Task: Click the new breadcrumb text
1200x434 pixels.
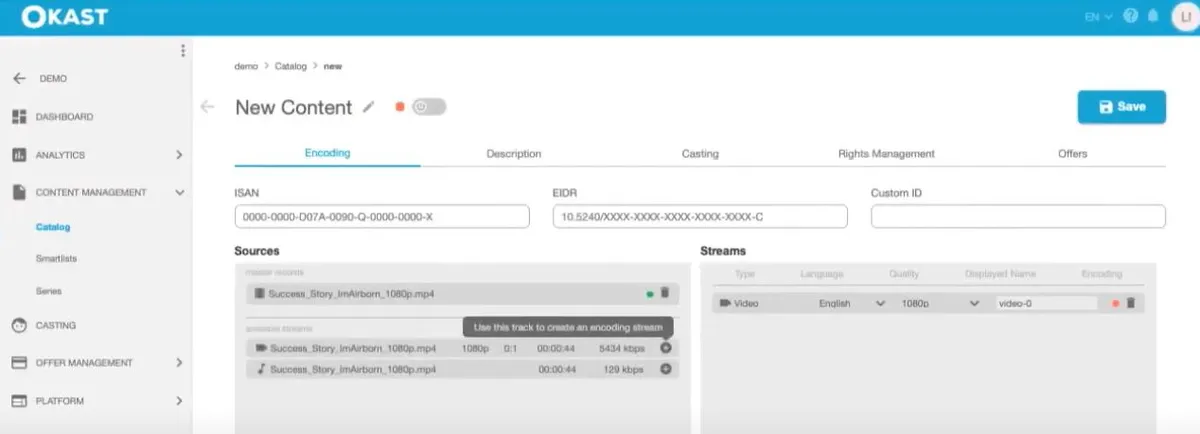Action: click(332, 66)
